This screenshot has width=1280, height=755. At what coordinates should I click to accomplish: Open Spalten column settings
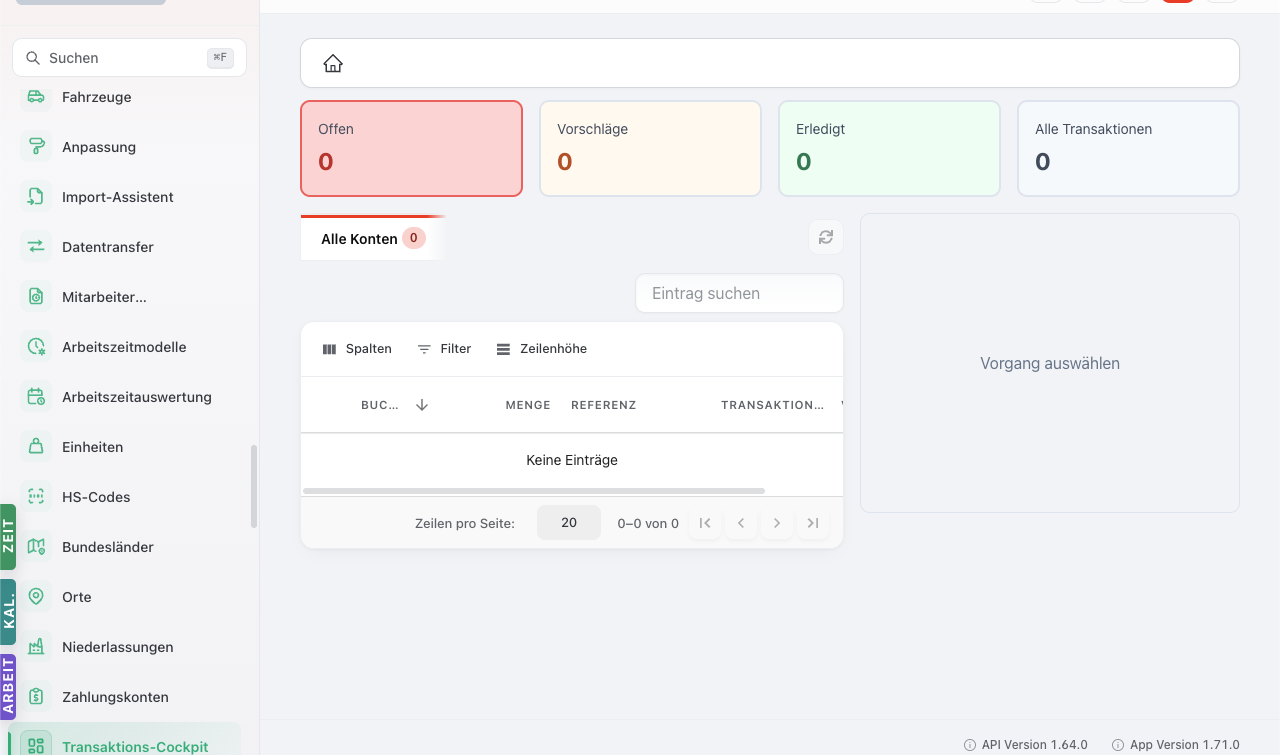[x=357, y=349]
